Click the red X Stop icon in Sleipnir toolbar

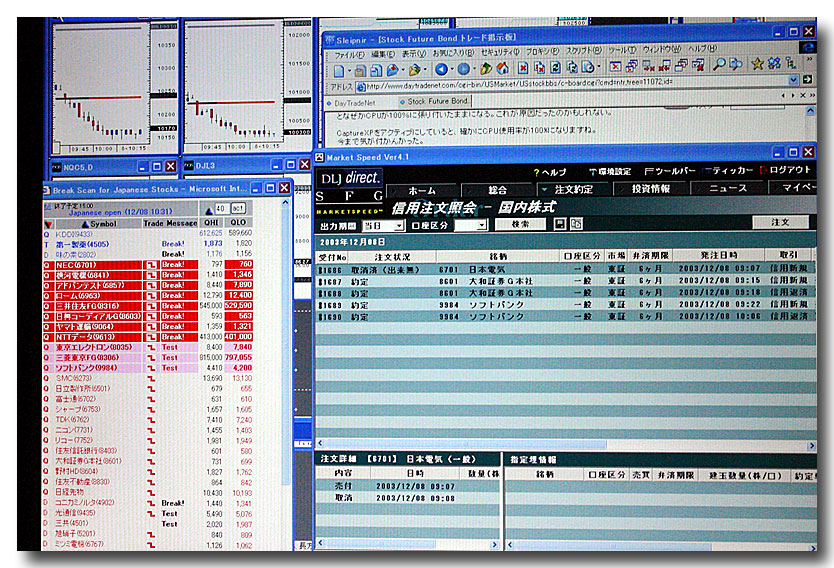[523, 68]
